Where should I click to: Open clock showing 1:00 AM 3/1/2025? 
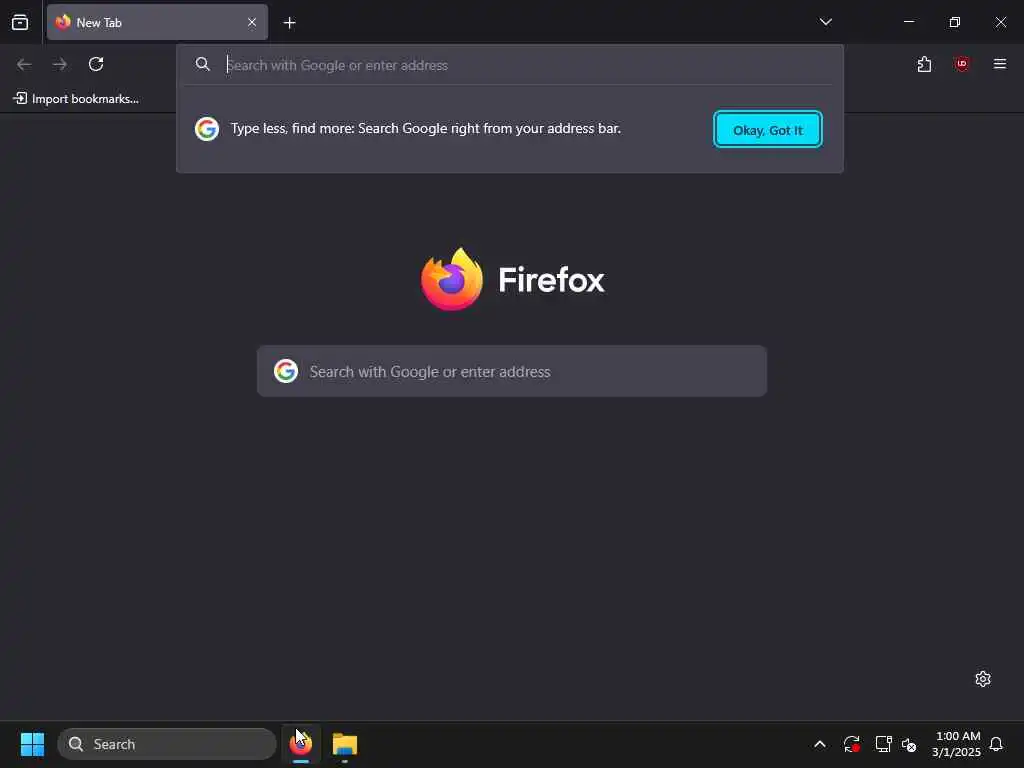pyautogui.click(x=957, y=744)
